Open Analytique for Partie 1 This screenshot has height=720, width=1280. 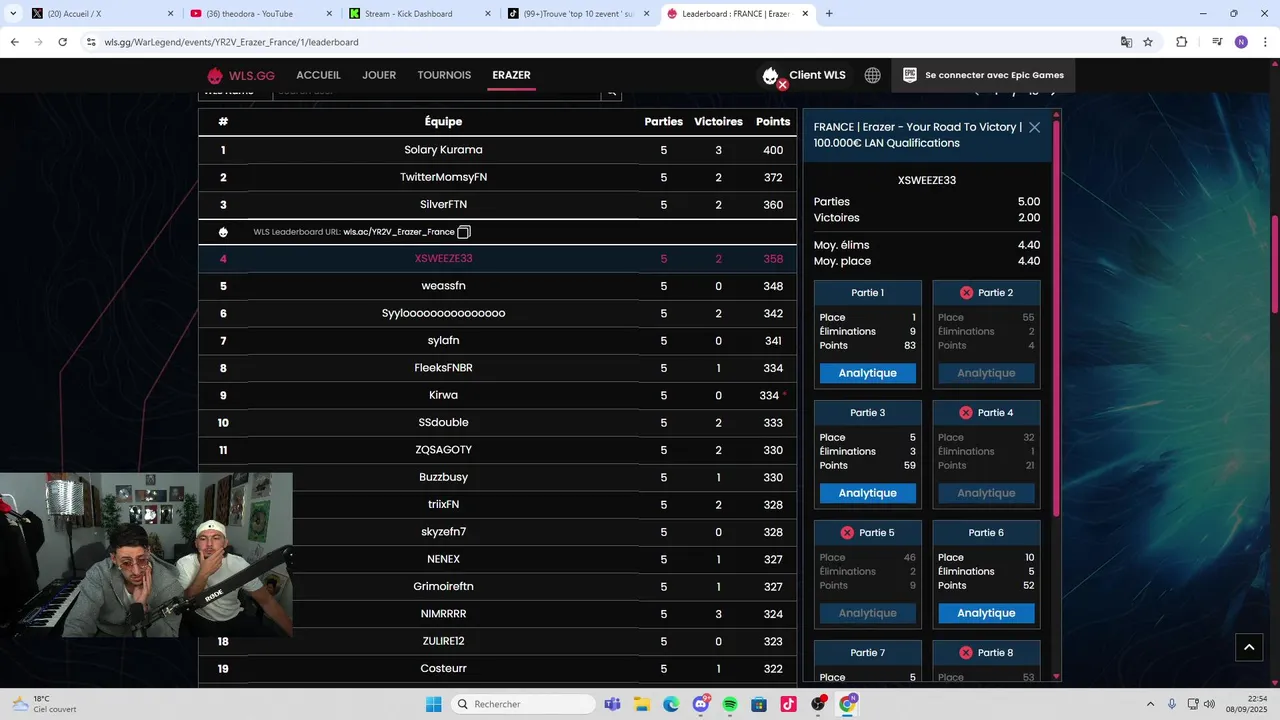tap(867, 373)
